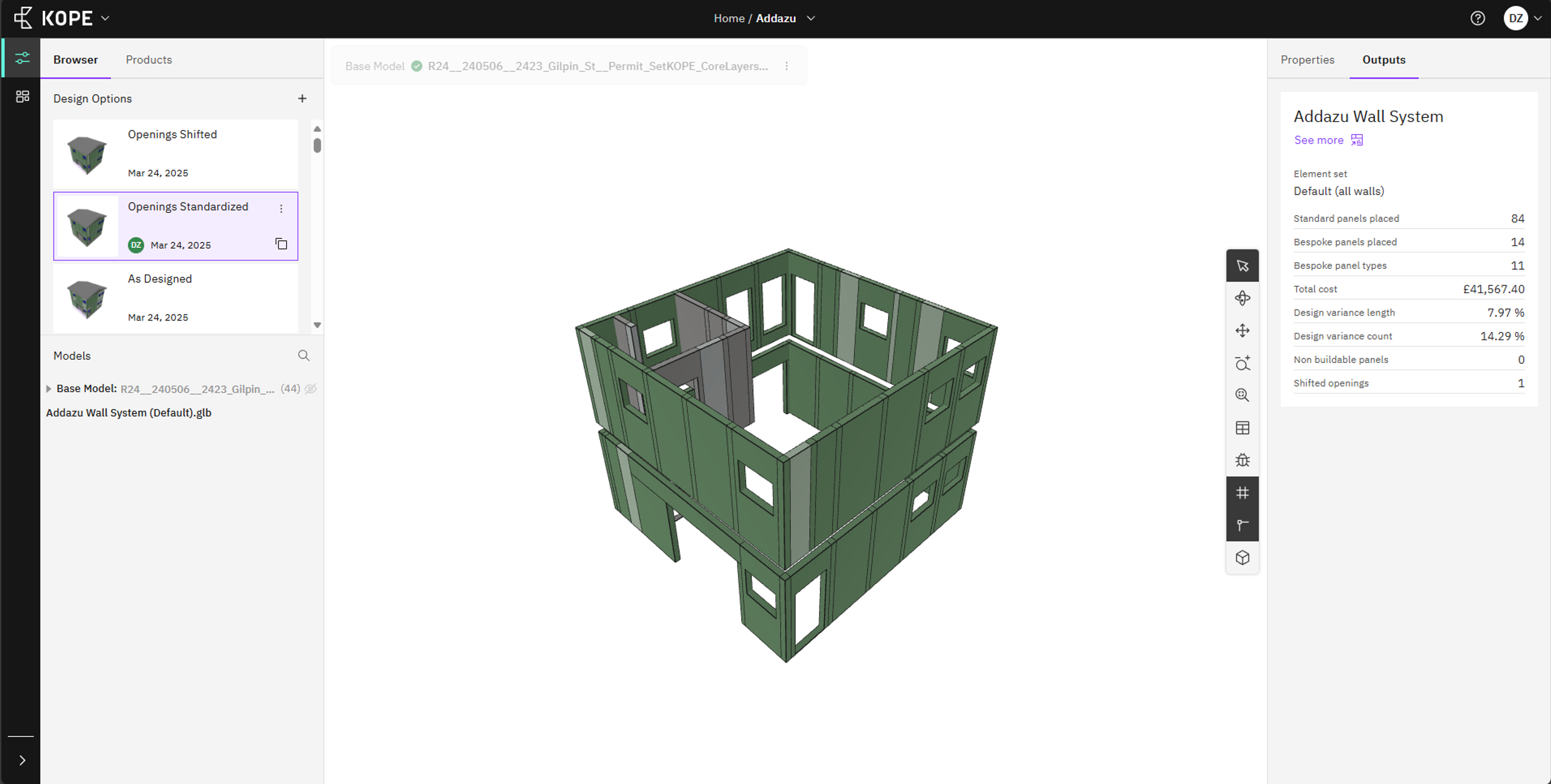Open the user account dropdown arrow

coord(1538,18)
